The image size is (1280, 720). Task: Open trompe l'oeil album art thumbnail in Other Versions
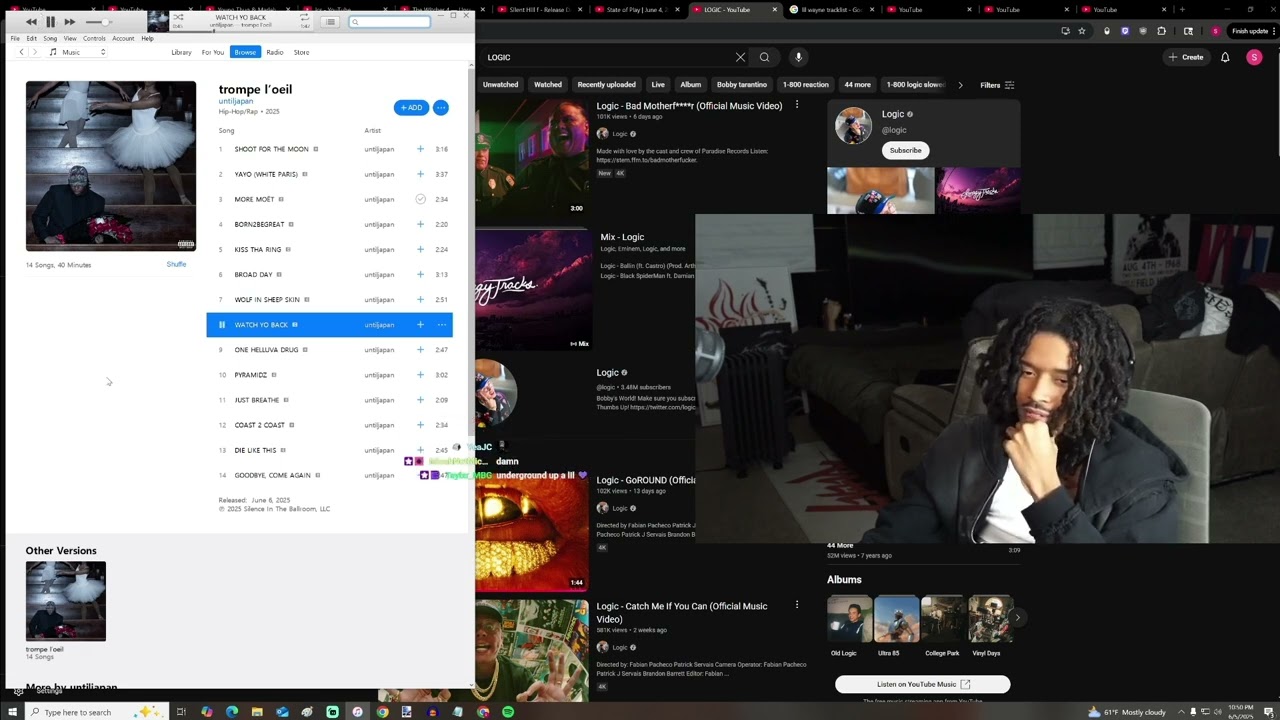[66, 601]
